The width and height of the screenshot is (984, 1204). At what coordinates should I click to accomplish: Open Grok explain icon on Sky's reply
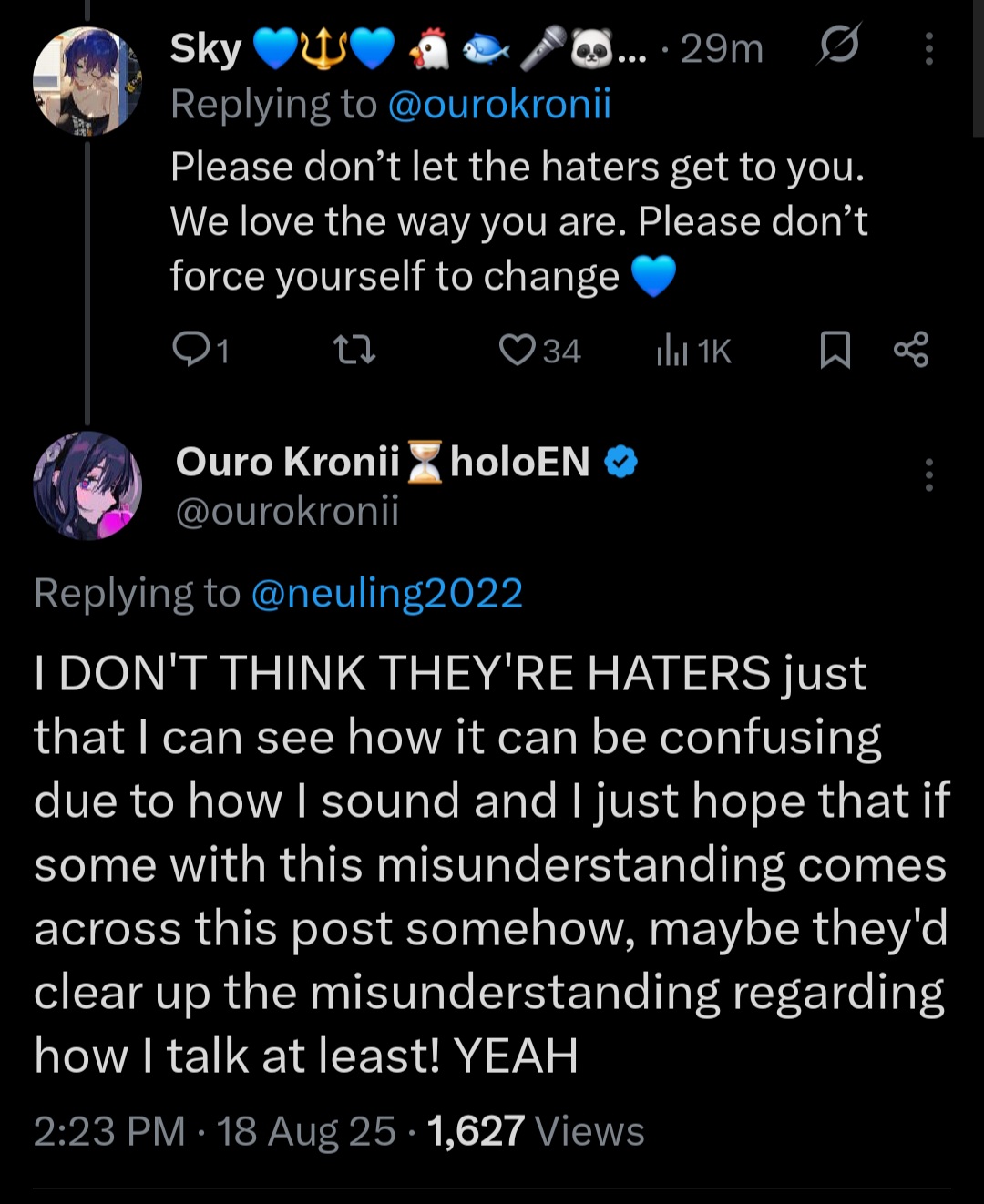click(x=838, y=46)
